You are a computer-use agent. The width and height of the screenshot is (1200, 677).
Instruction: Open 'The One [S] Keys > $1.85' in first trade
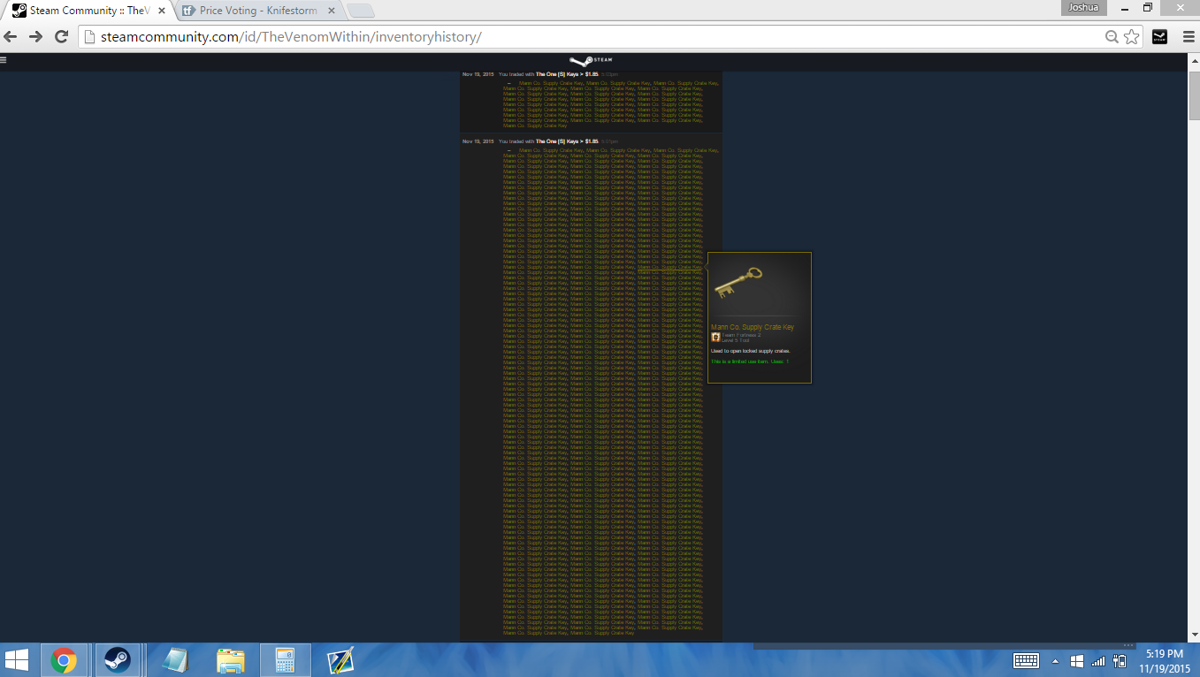(567, 74)
